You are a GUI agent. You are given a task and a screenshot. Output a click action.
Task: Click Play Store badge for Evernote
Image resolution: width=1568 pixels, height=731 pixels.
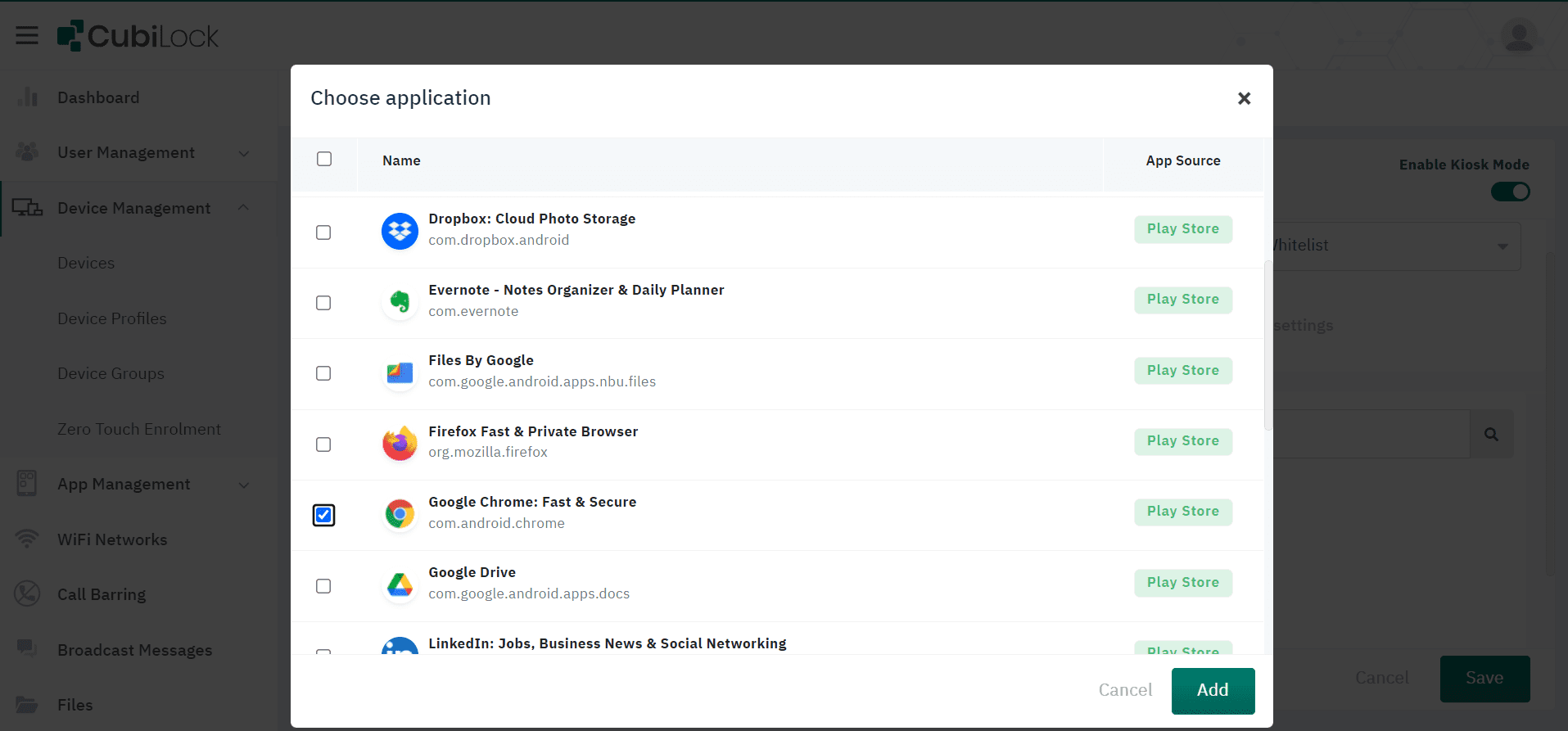click(1183, 300)
